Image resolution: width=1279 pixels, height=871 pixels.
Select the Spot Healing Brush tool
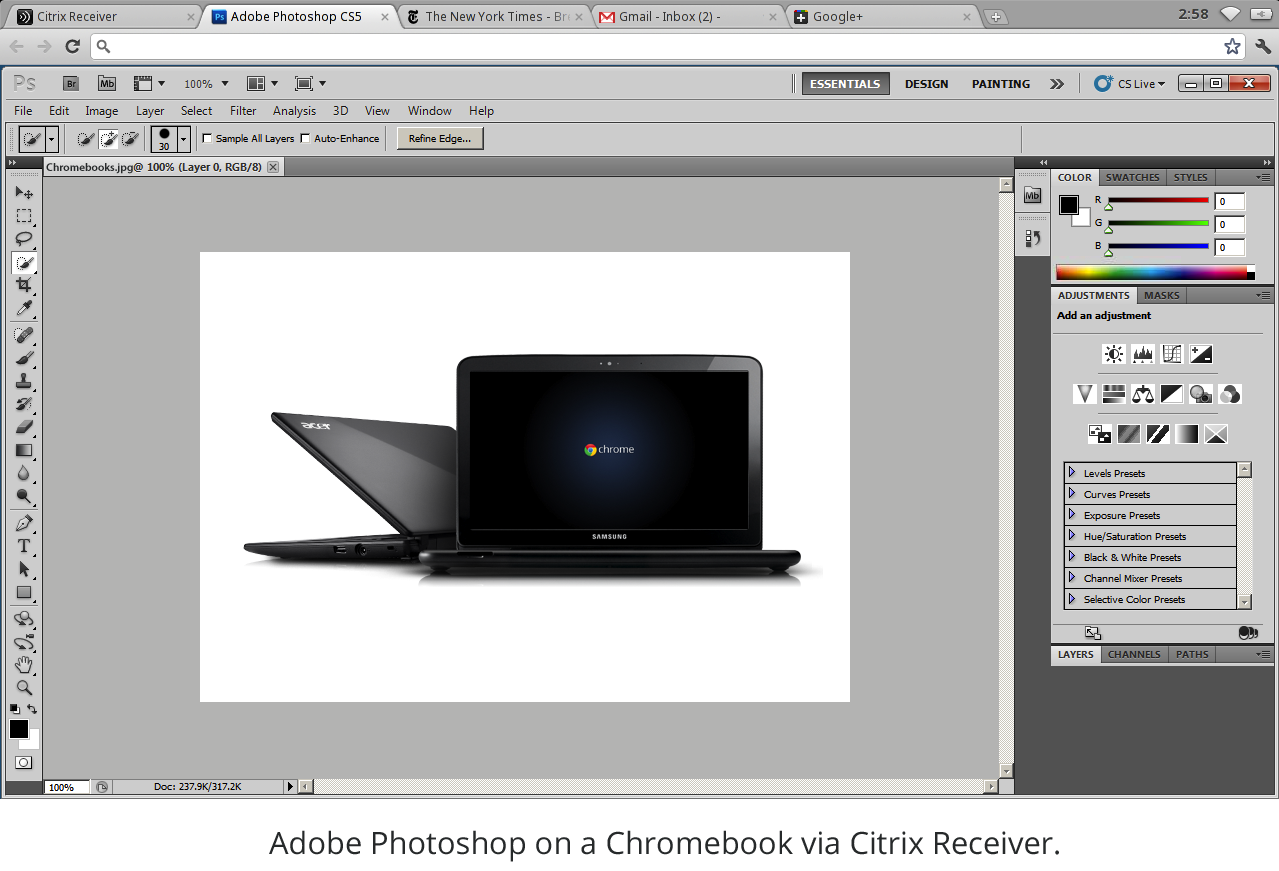point(24,335)
